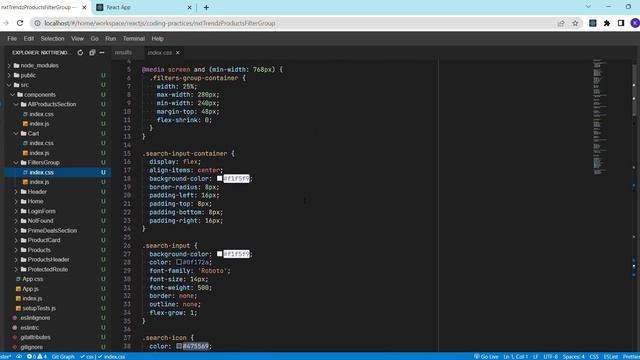This screenshot has height=360, width=640.
Task: Open the Selection menu
Action: pyautogui.click(x=52, y=38)
